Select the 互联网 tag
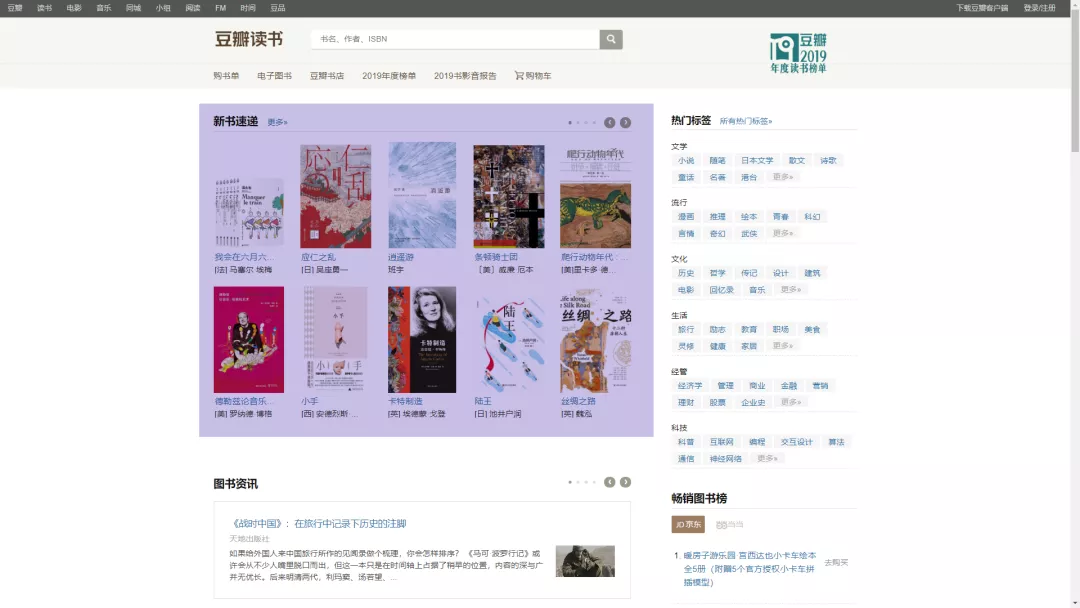Viewport: 1080px width, 608px height. coord(722,442)
